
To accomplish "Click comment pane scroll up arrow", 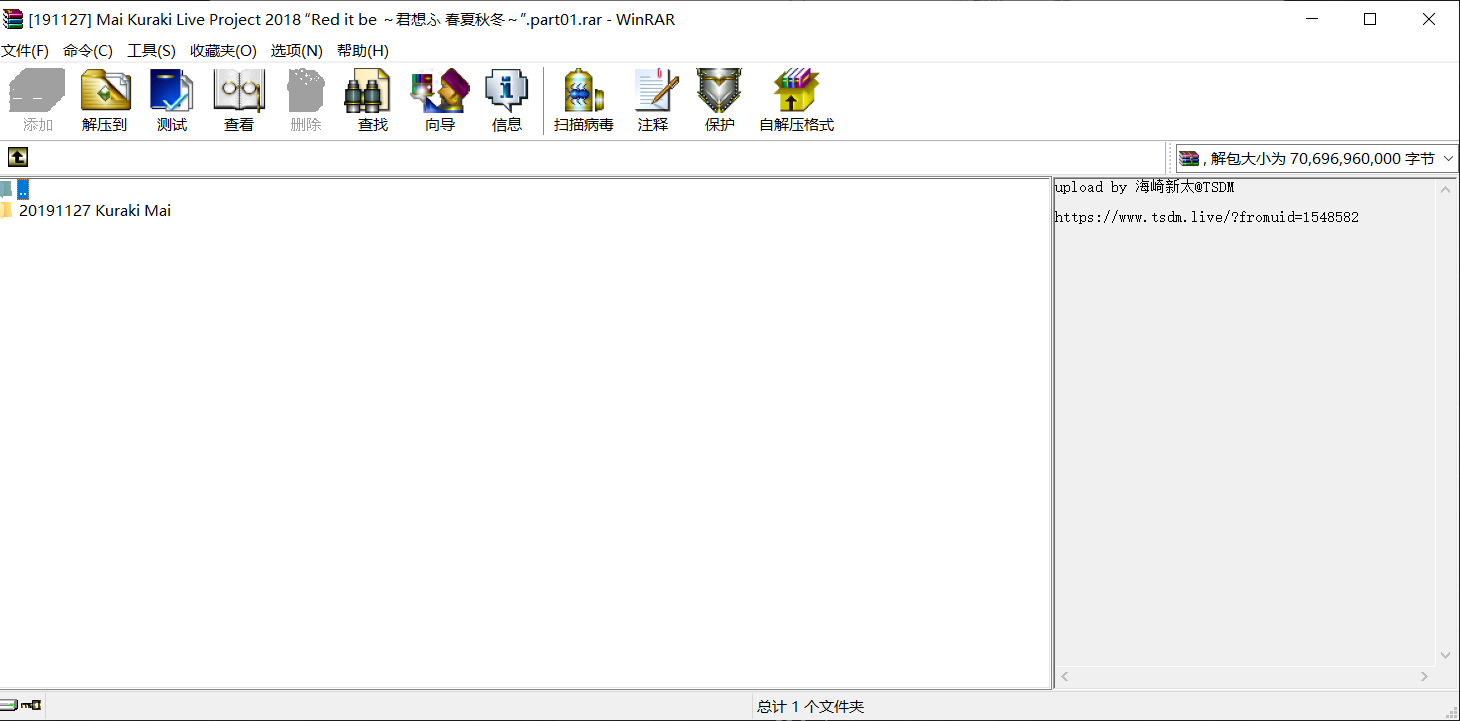I will tap(1445, 189).
